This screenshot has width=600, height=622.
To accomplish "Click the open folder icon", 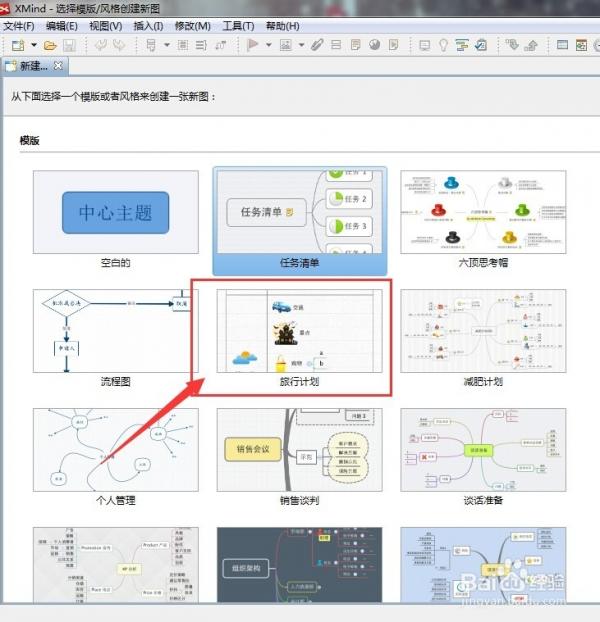I will [x=50, y=45].
